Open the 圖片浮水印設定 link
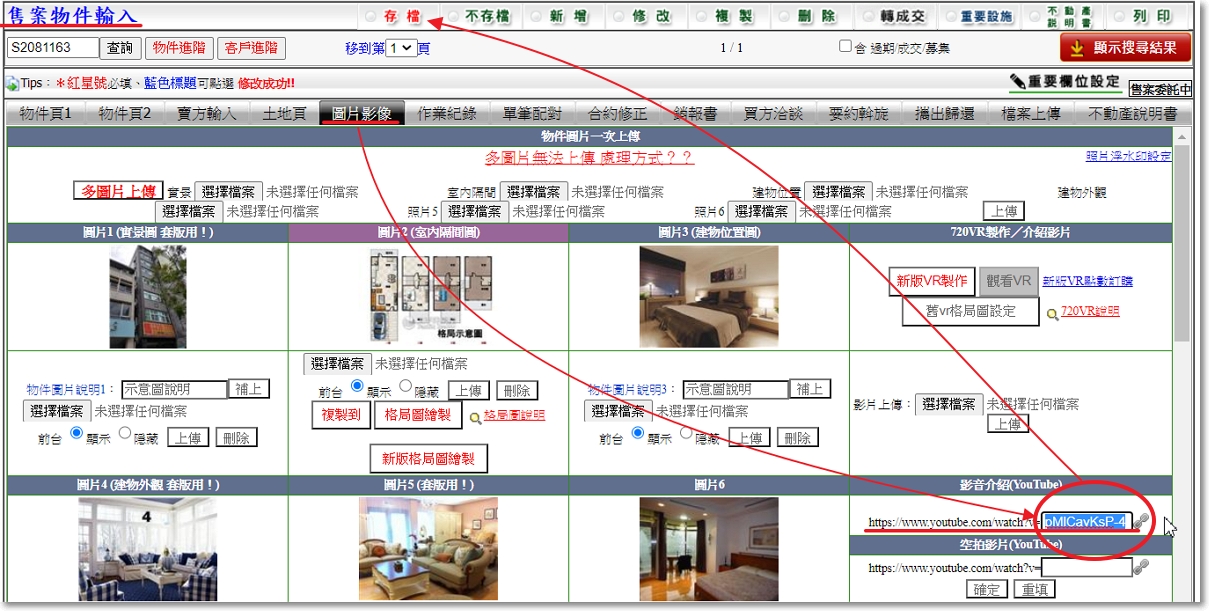 point(1128,156)
